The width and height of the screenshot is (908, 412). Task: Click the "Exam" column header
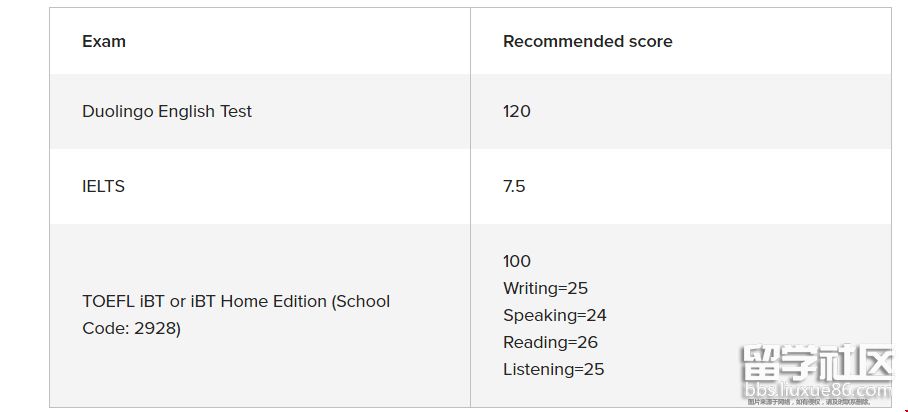click(104, 41)
